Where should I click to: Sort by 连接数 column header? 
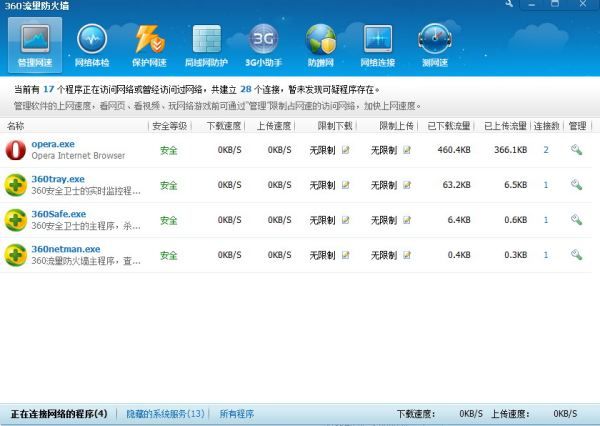[x=547, y=126]
